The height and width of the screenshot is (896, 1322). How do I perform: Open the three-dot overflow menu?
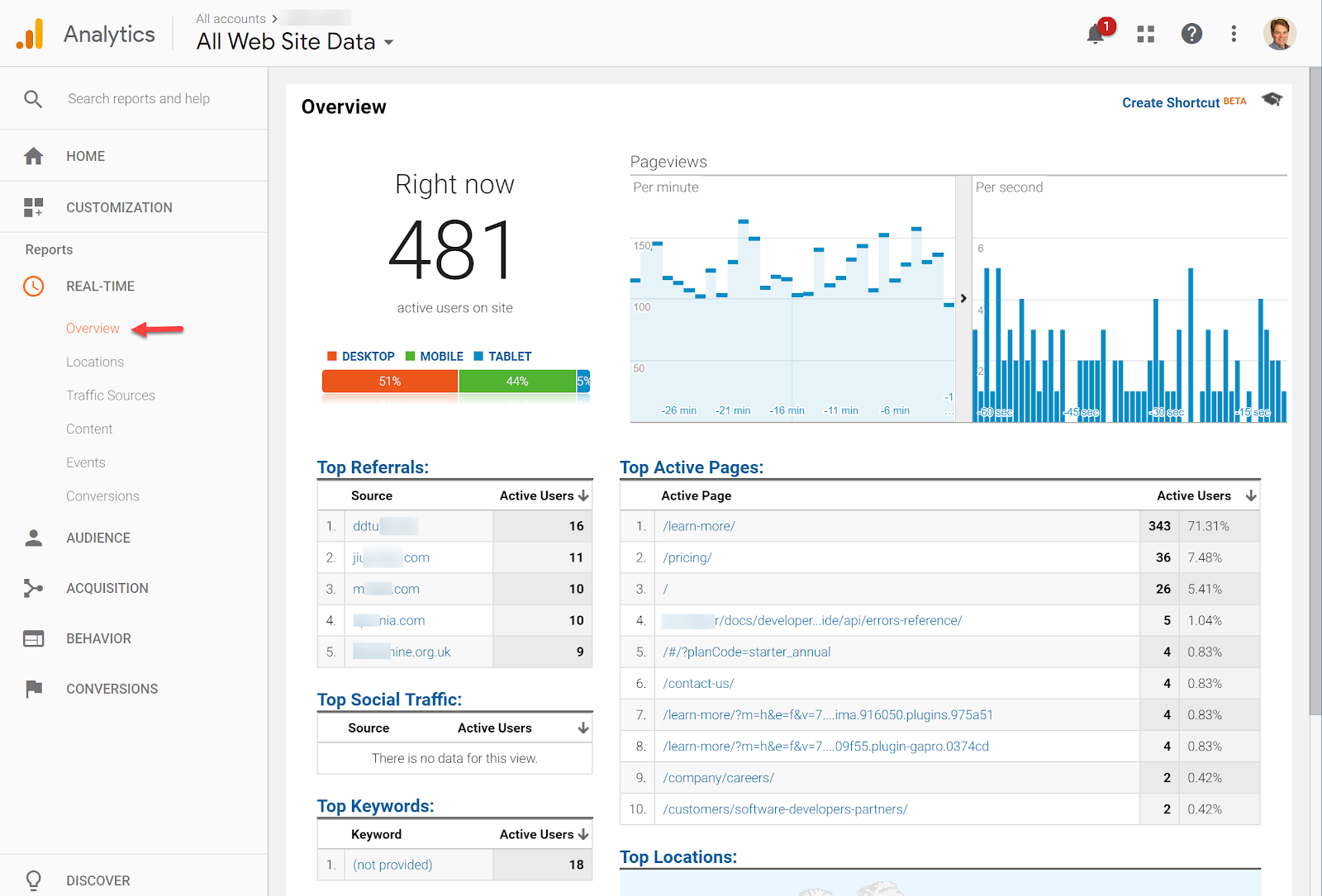tap(1234, 34)
